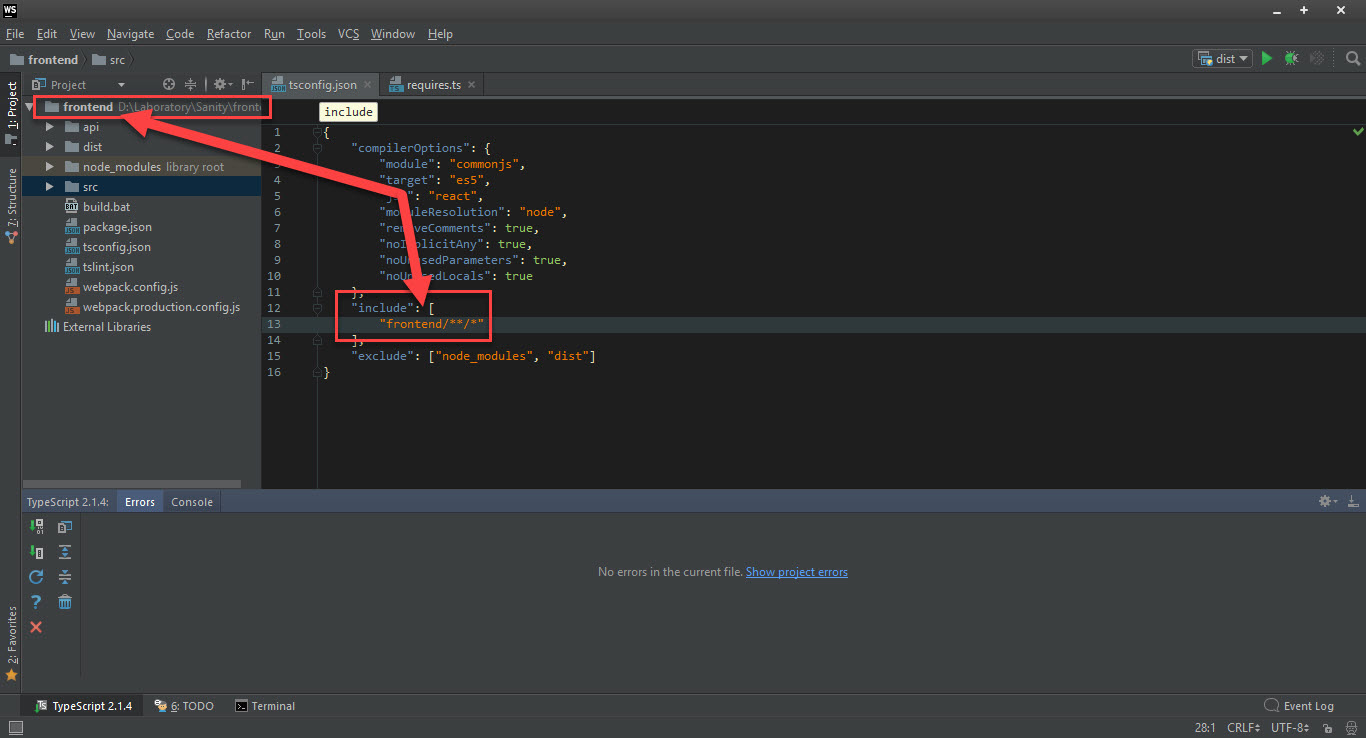Toggle tool window buttons via bottom-left corner icon
This screenshot has width=1366, height=738.
point(14,728)
